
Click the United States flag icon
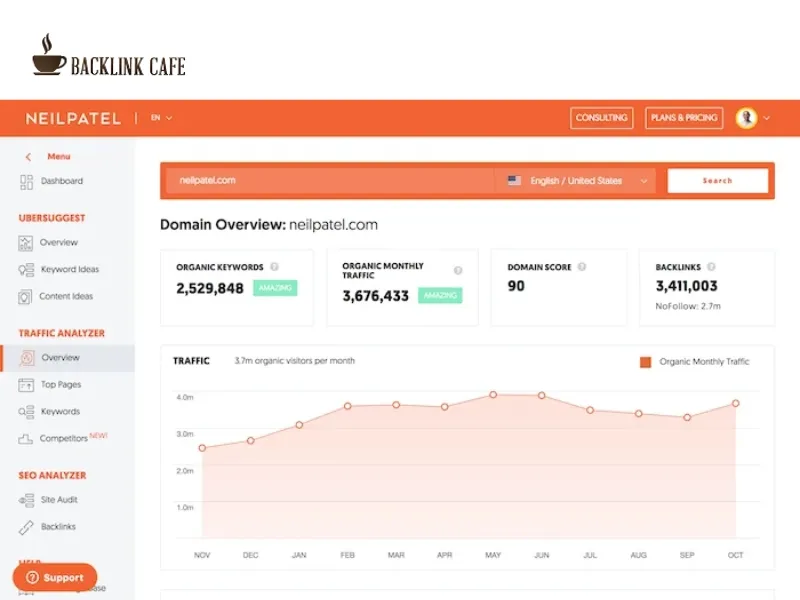[x=514, y=181]
